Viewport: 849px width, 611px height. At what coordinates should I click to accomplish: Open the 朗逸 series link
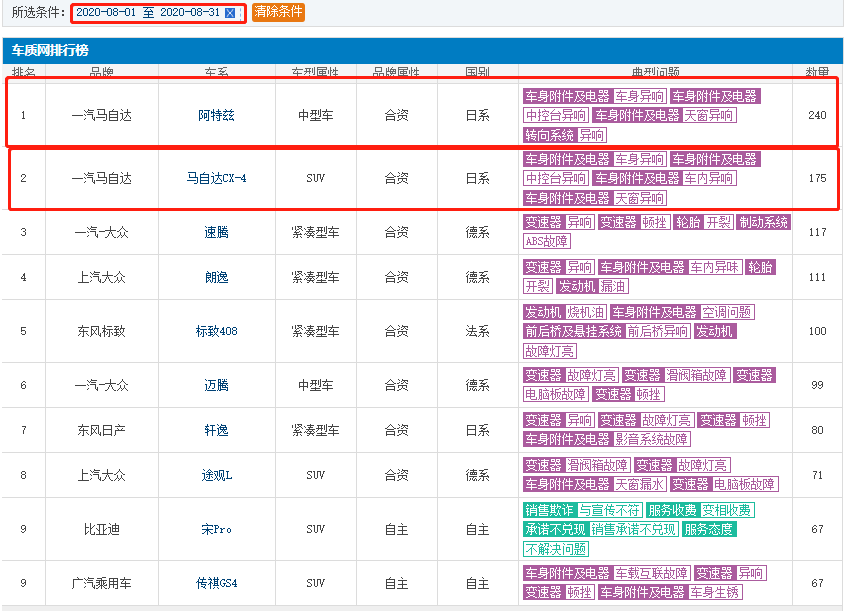point(216,277)
